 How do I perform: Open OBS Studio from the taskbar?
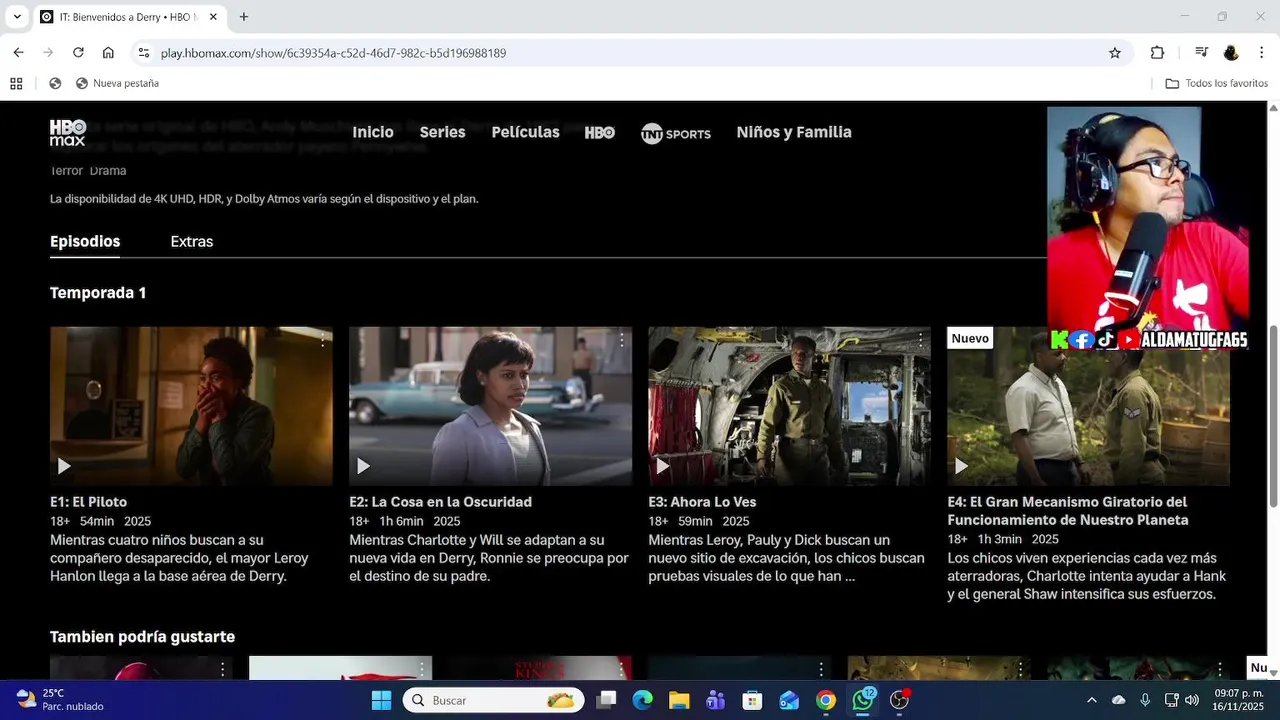tap(900, 700)
